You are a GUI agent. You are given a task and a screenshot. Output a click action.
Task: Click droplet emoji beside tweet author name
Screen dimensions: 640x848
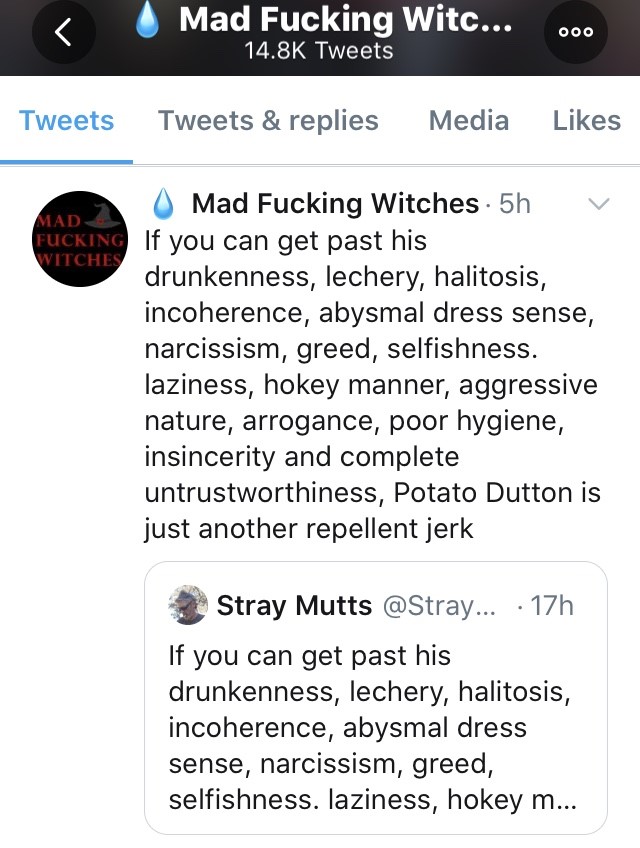[164, 204]
